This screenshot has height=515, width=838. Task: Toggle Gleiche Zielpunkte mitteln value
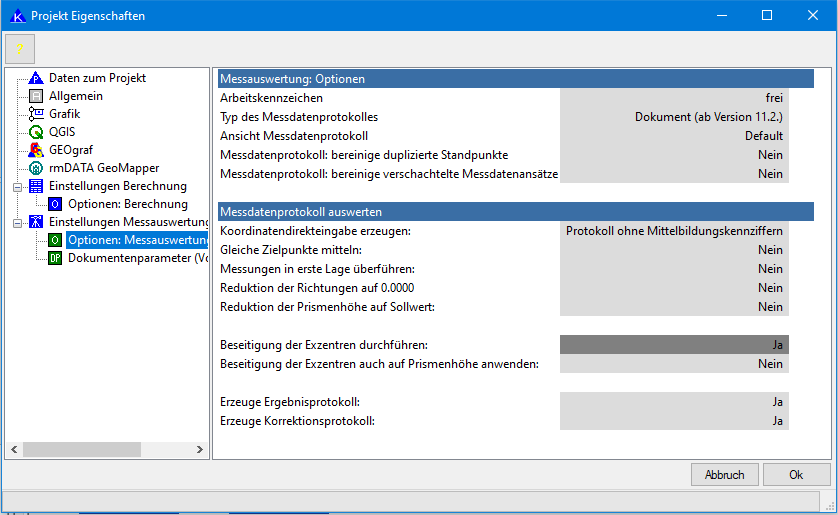(674, 250)
